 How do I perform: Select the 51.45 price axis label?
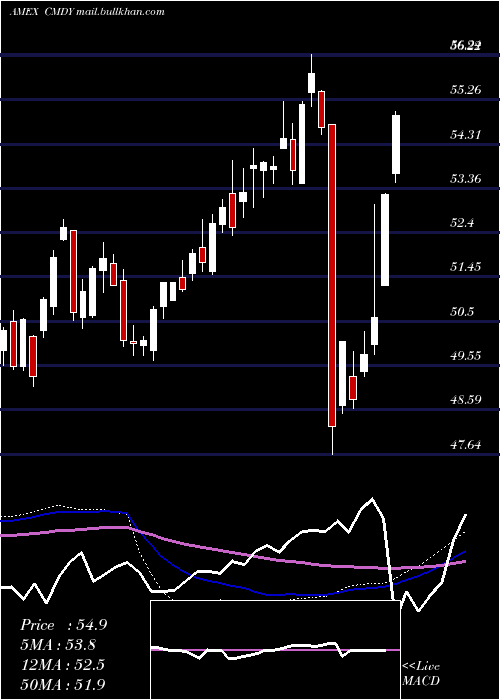click(x=465, y=267)
